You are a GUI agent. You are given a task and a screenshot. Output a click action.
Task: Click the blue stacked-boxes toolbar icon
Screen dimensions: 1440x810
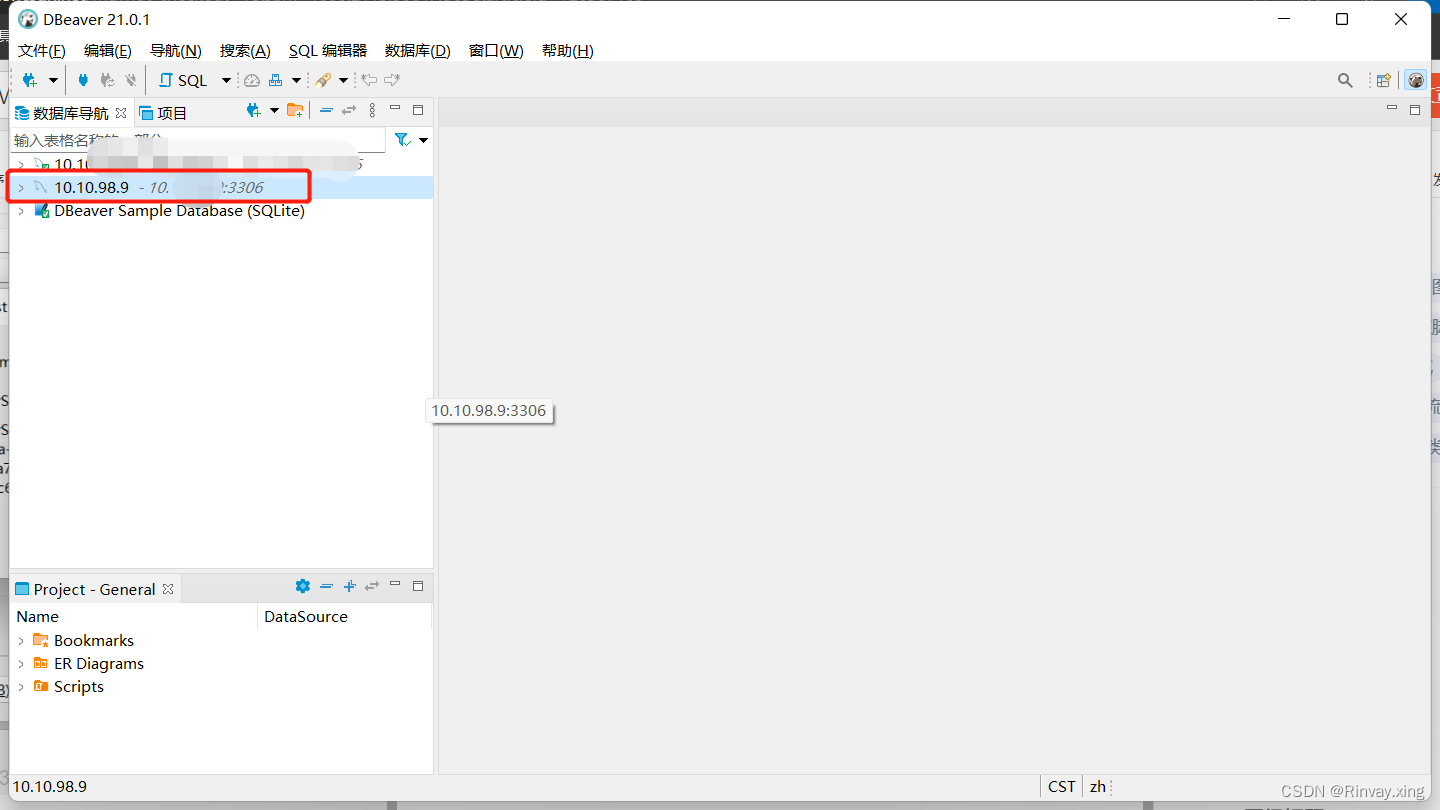275,80
